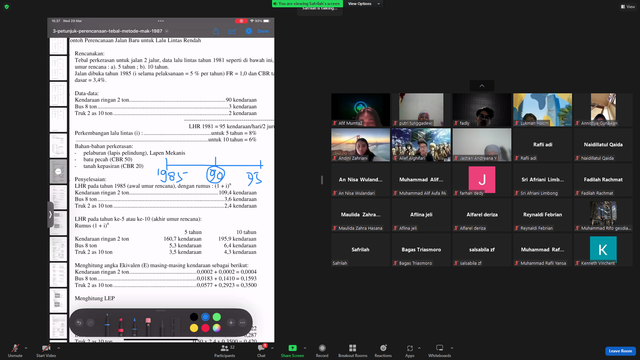Click the green Share Screen button
Screen dimensions: 640x360
pos(292,350)
